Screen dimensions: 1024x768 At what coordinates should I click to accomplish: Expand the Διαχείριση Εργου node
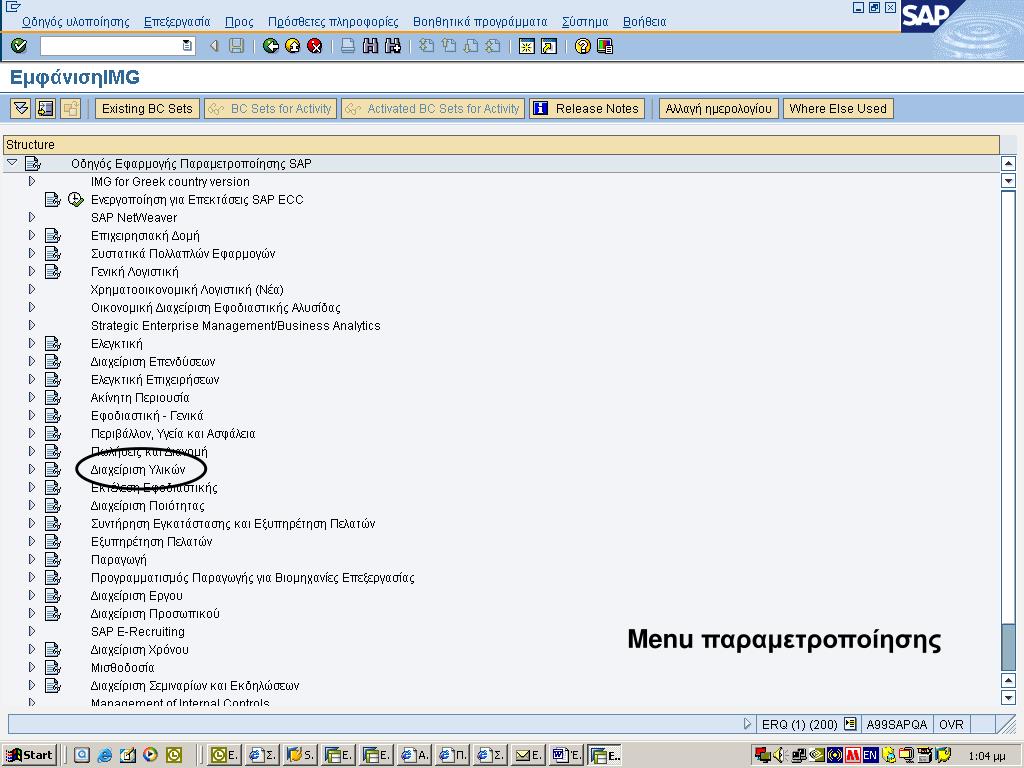(x=31, y=595)
